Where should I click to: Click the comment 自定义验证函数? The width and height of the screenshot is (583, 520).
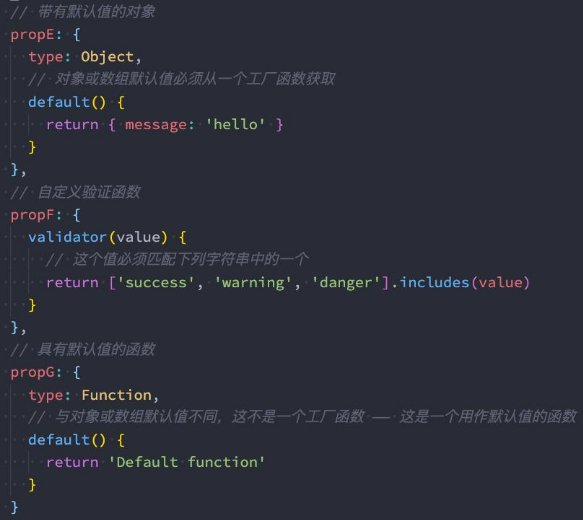click(89, 192)
